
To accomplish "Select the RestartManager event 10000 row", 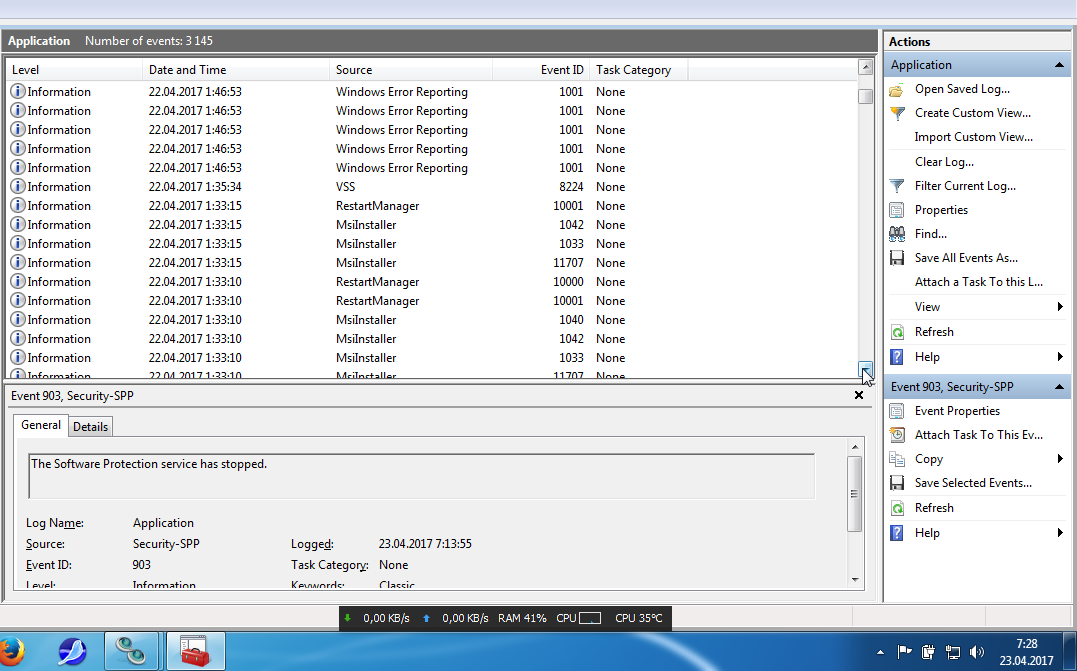I will (x=431, y=282).
